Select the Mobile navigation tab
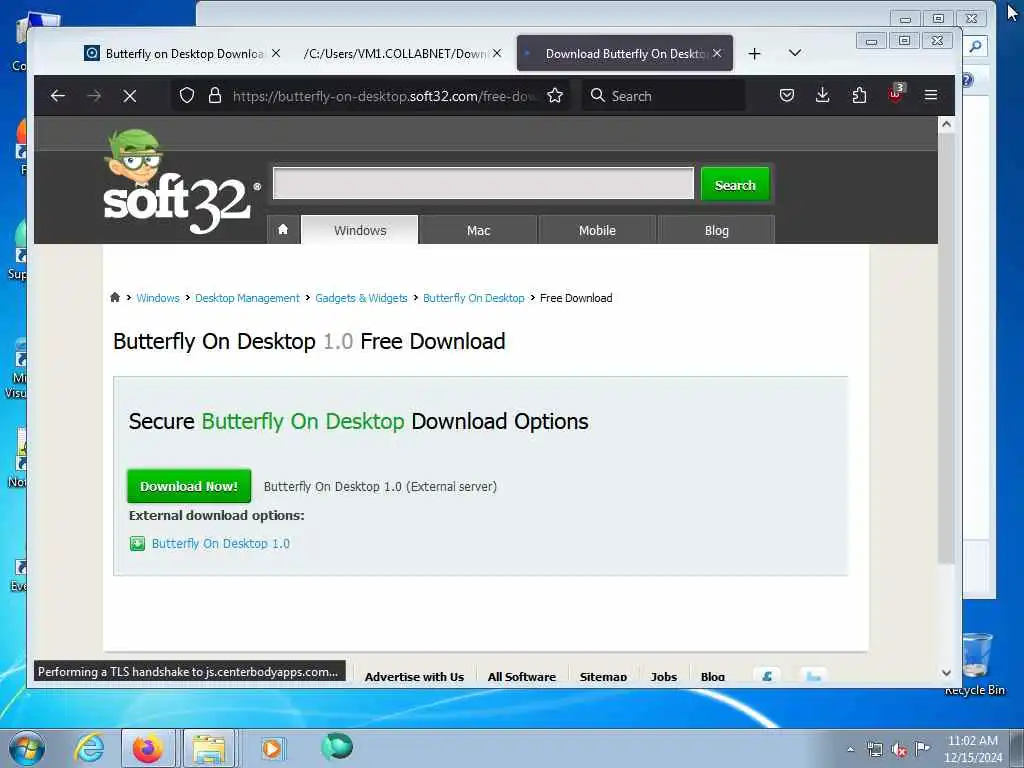The width and height of the screenshot is (1024, 768). tap(597, 230)
